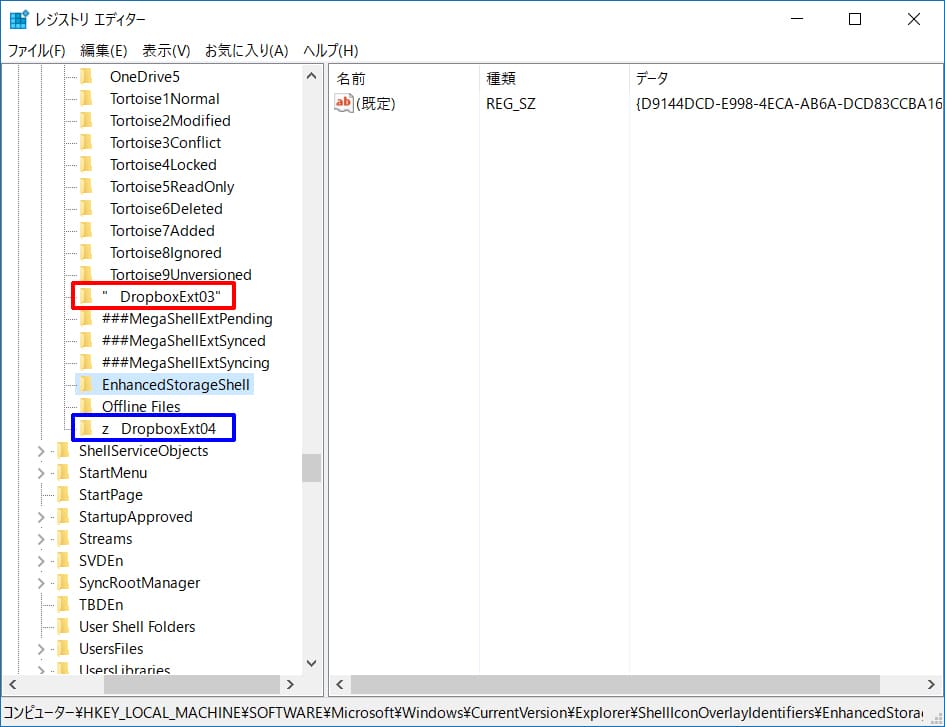Select the Offline Files key

pos(141,406)
